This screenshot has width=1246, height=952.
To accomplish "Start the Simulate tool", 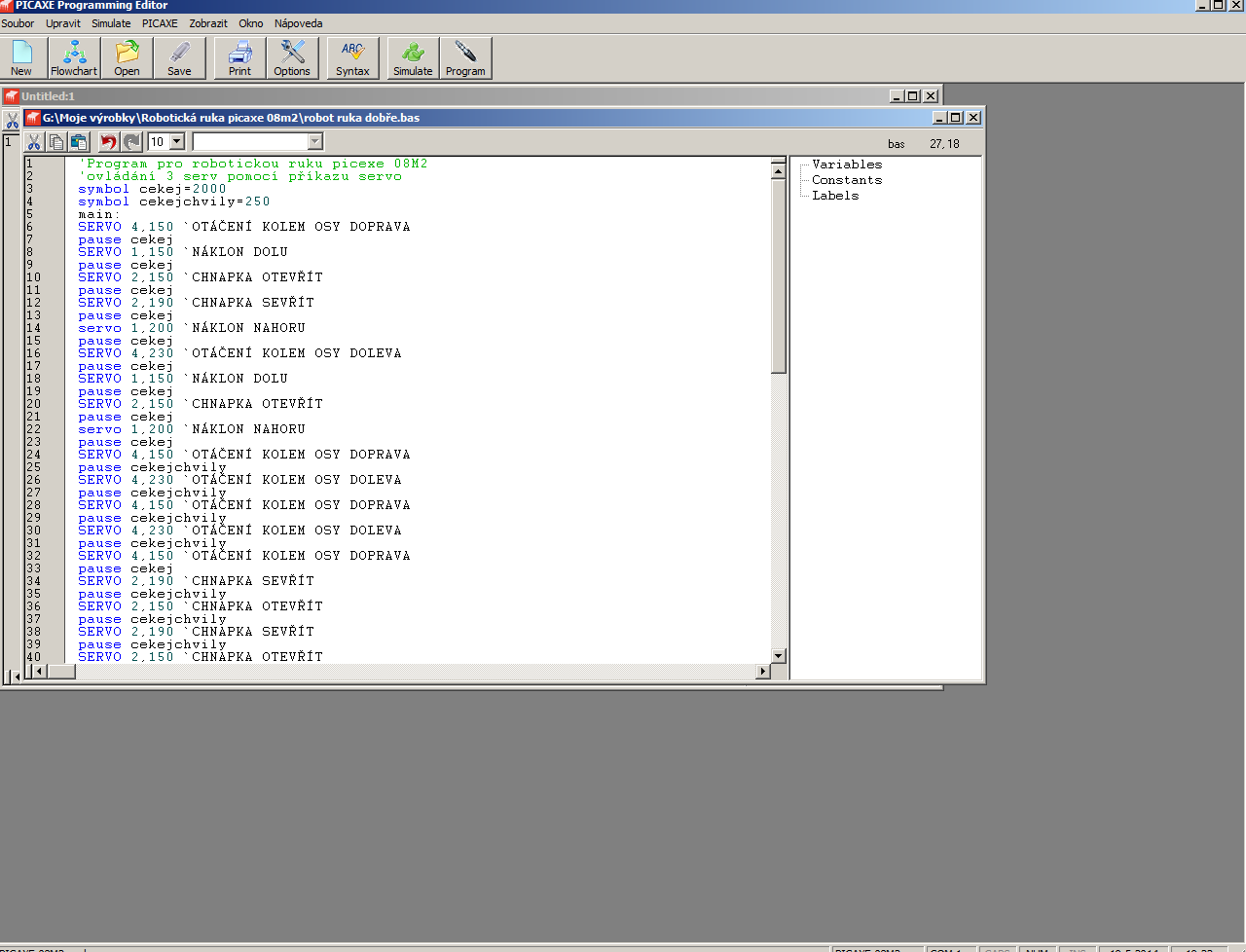I will pyautogui.click(x=413, y=58).
